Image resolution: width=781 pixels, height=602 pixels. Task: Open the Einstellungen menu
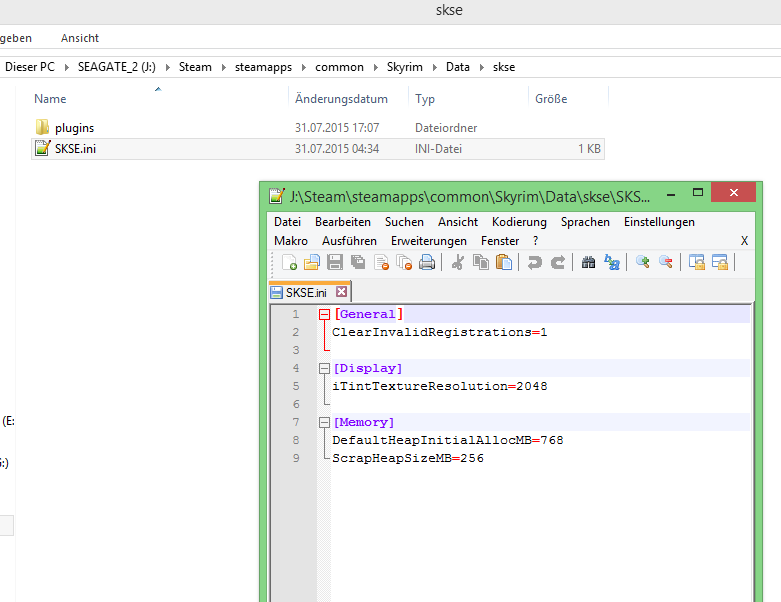(659, 222)
